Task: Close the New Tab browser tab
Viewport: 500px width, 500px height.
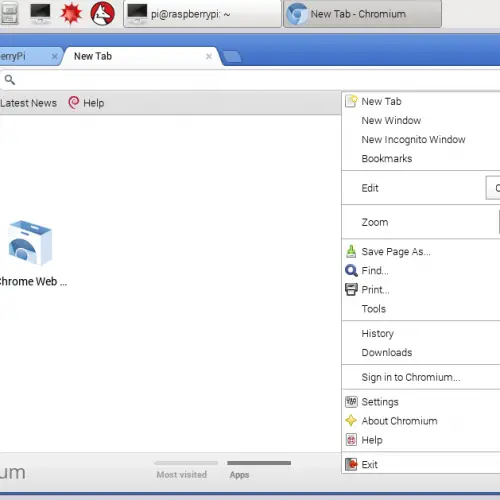Action: coord(209,56)
